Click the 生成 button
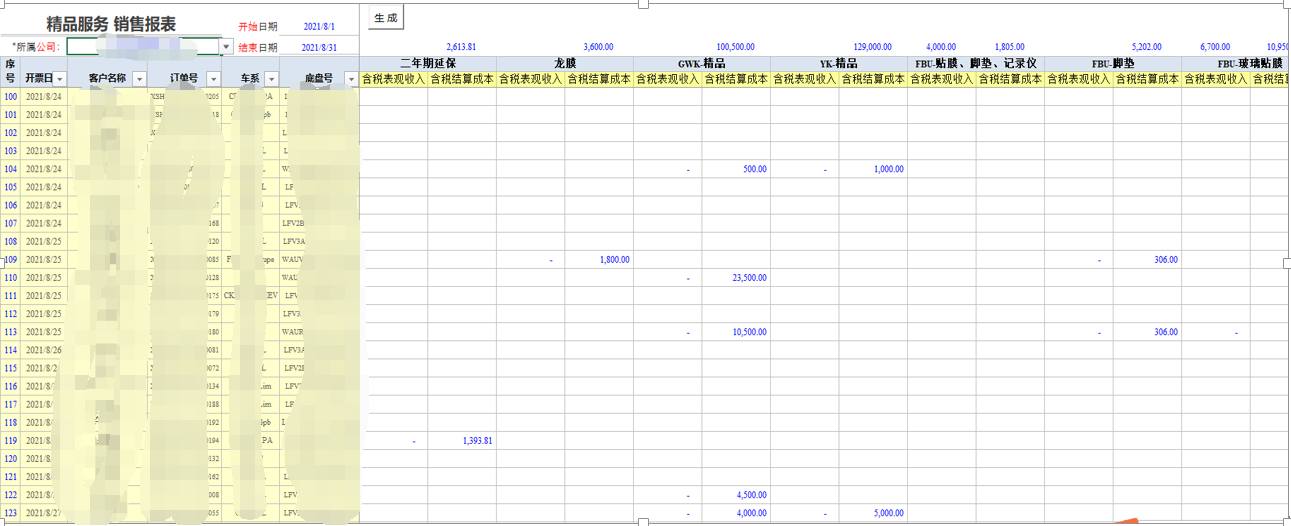 tap(385, 18)
